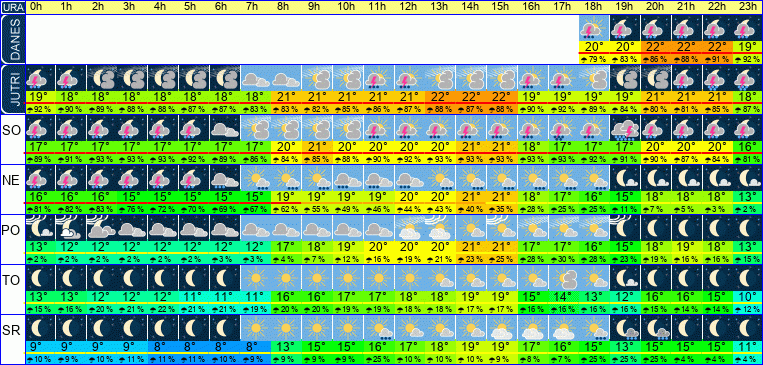Click the SO 19h heavy storm icon
The width and height of the screenshot is (763, 365).
(x=624, y=128)
